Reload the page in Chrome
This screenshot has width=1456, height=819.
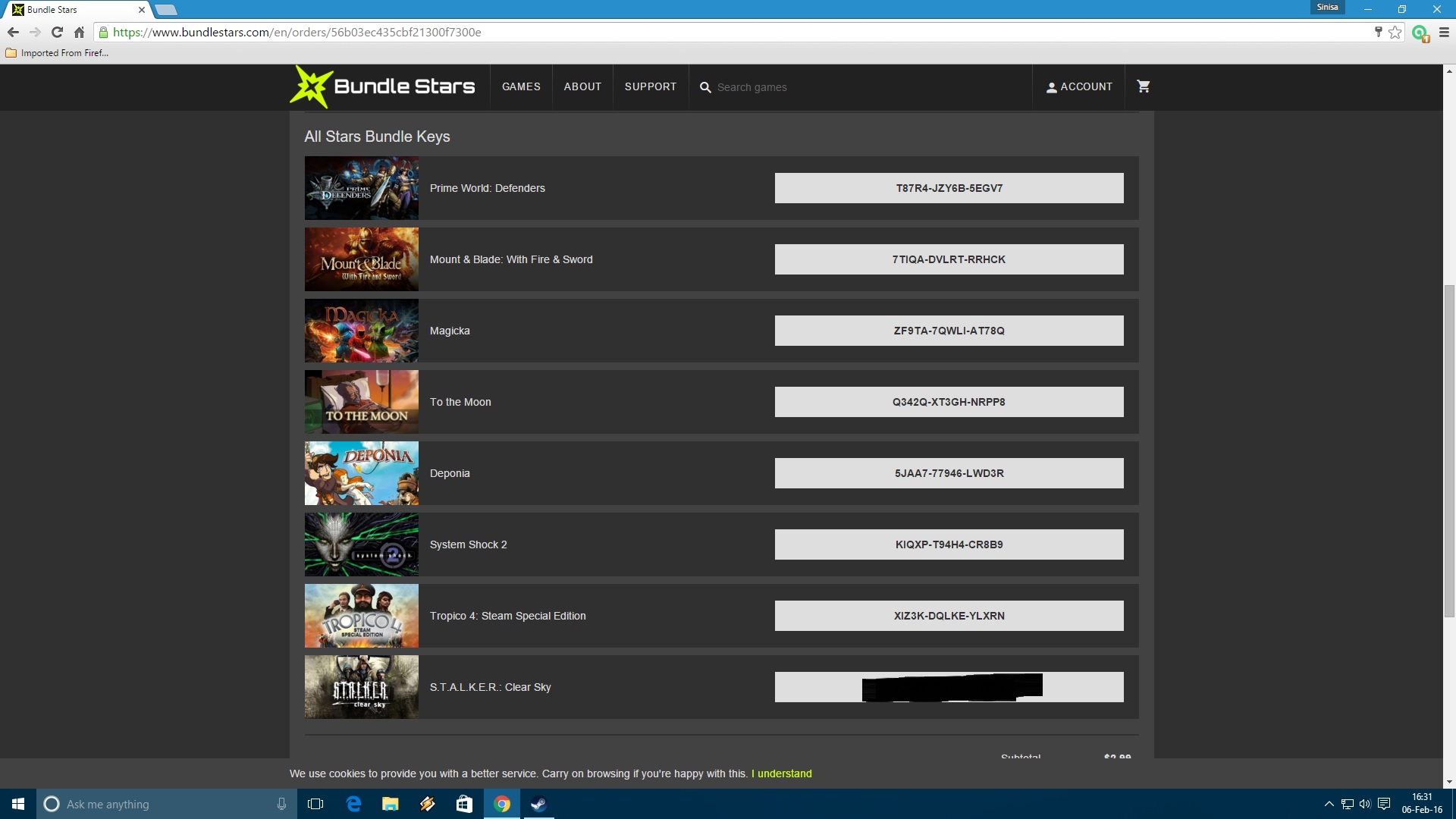click(57, 32)
